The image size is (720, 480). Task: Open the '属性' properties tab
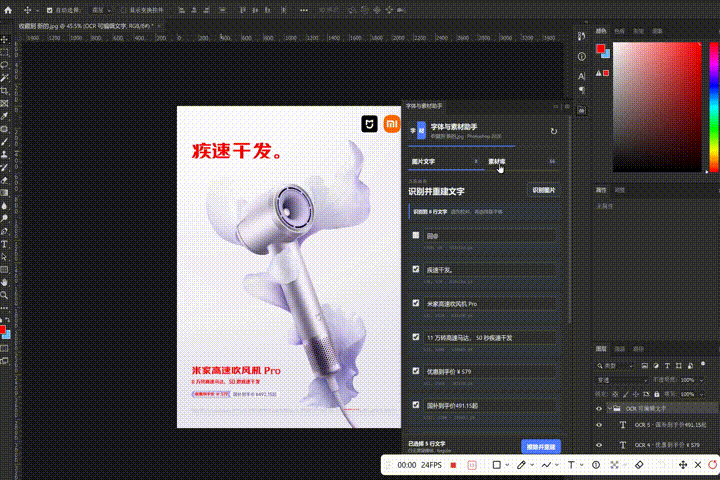601,190
